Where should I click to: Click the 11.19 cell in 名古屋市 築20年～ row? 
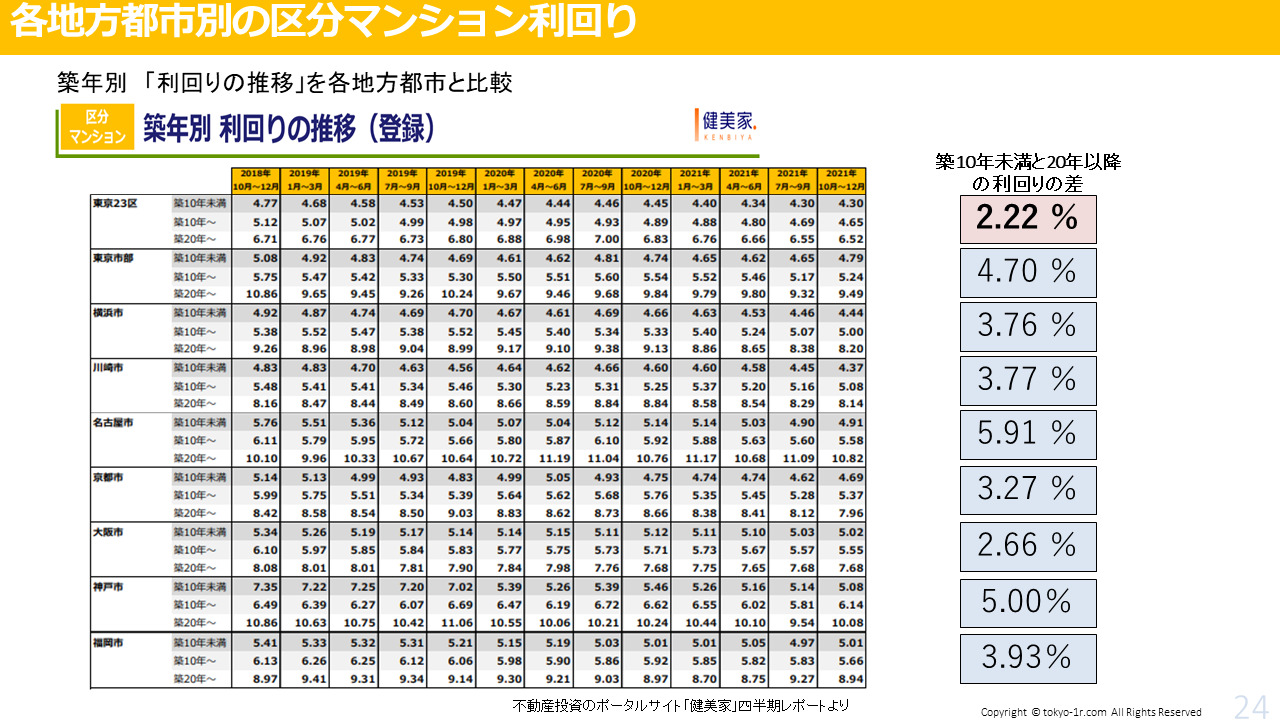(554, 459)
